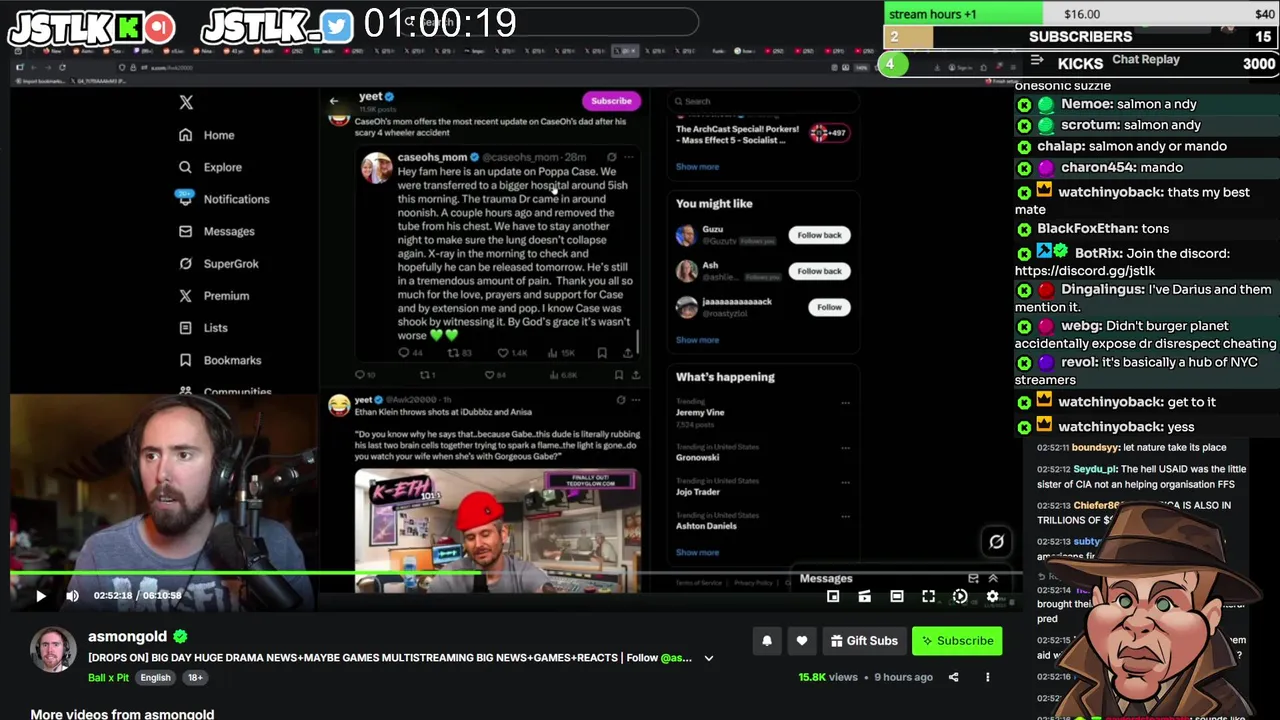The image size is (1280, 720).
Task: Turn on stream notifications with bell
Action: (x=767, y=641)
